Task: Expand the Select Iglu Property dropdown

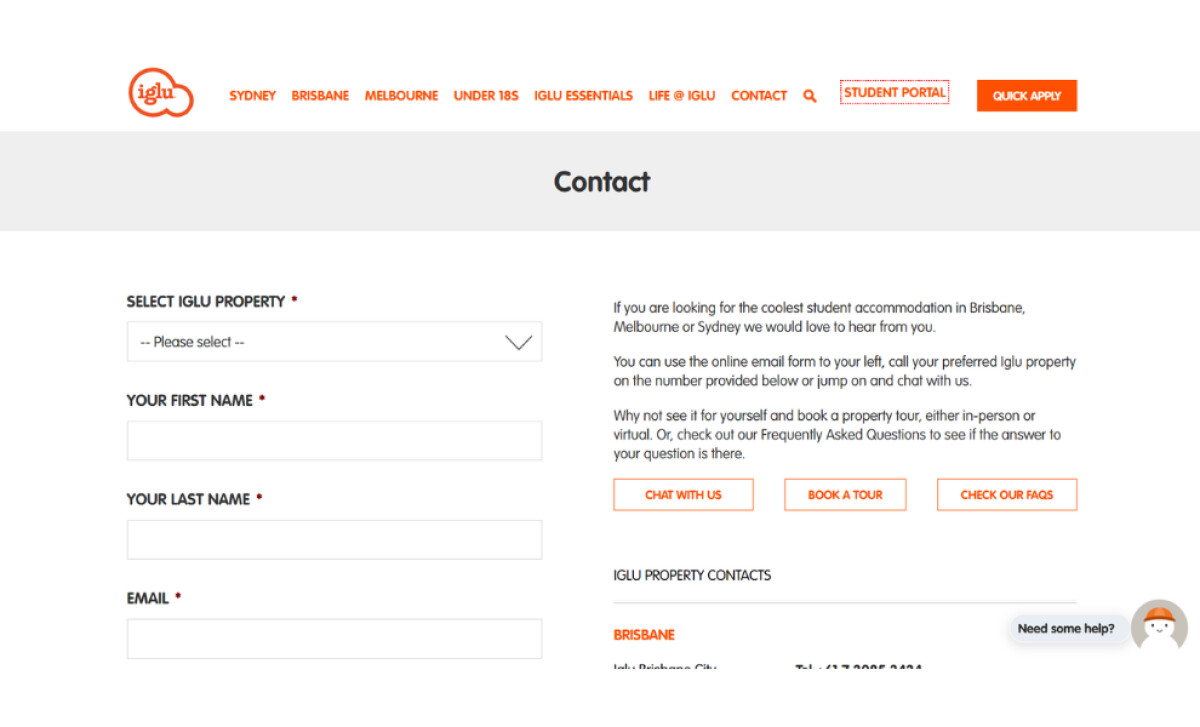Action: click(334, 341)
